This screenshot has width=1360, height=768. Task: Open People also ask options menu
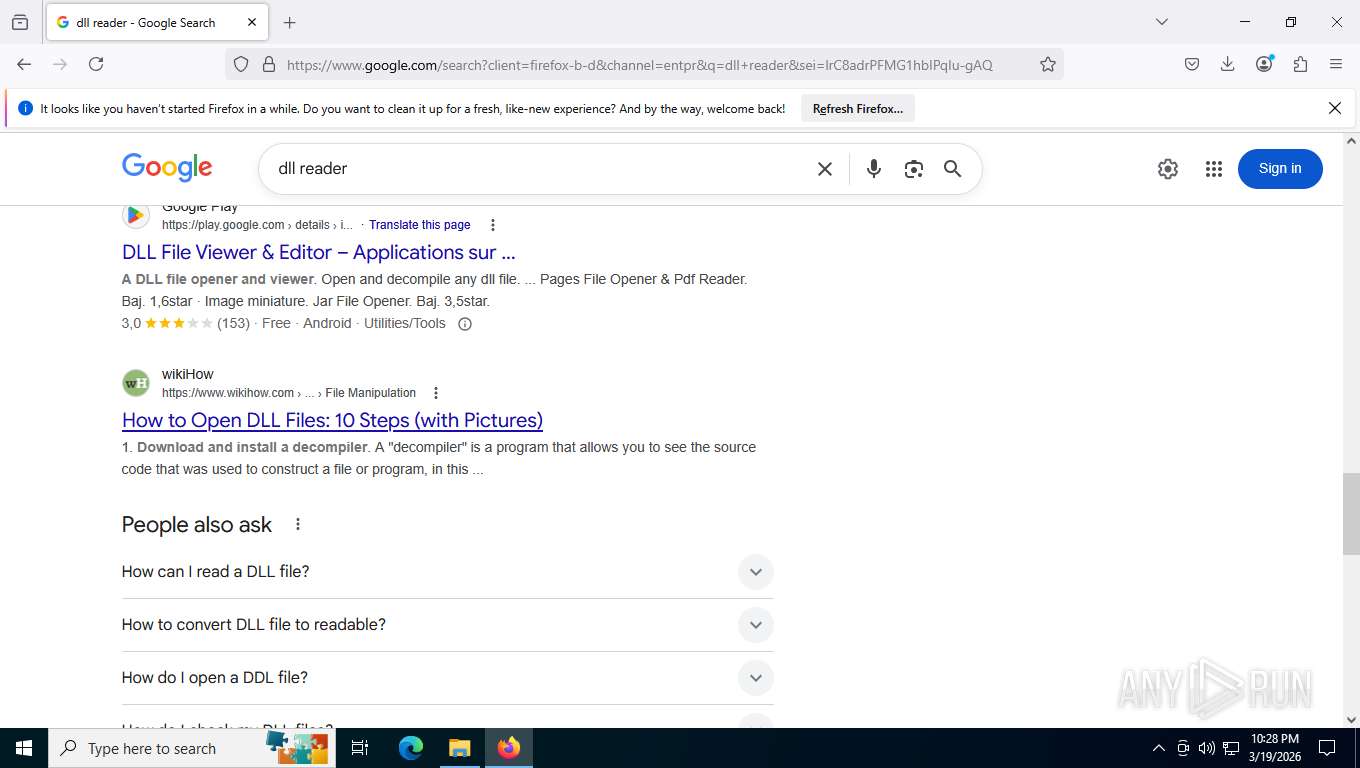(x=297, y=524)
